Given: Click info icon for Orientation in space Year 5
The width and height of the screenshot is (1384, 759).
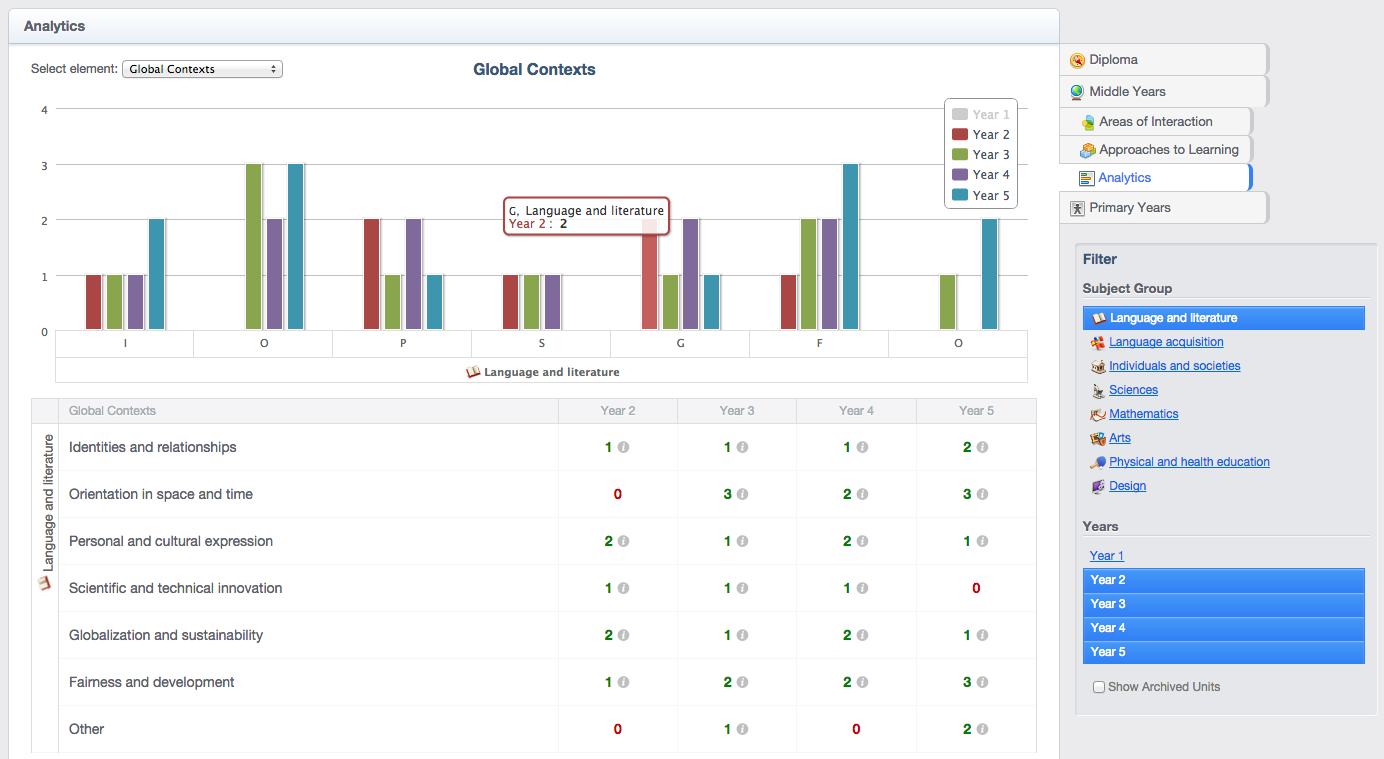Looking at the screenshot, I should (982, 494).
